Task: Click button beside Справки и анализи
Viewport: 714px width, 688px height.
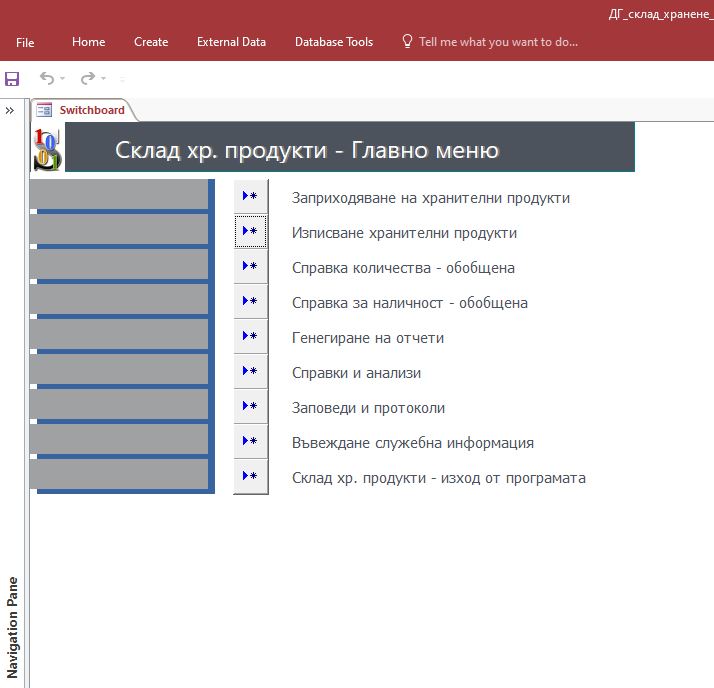Action: coord(250,371)
